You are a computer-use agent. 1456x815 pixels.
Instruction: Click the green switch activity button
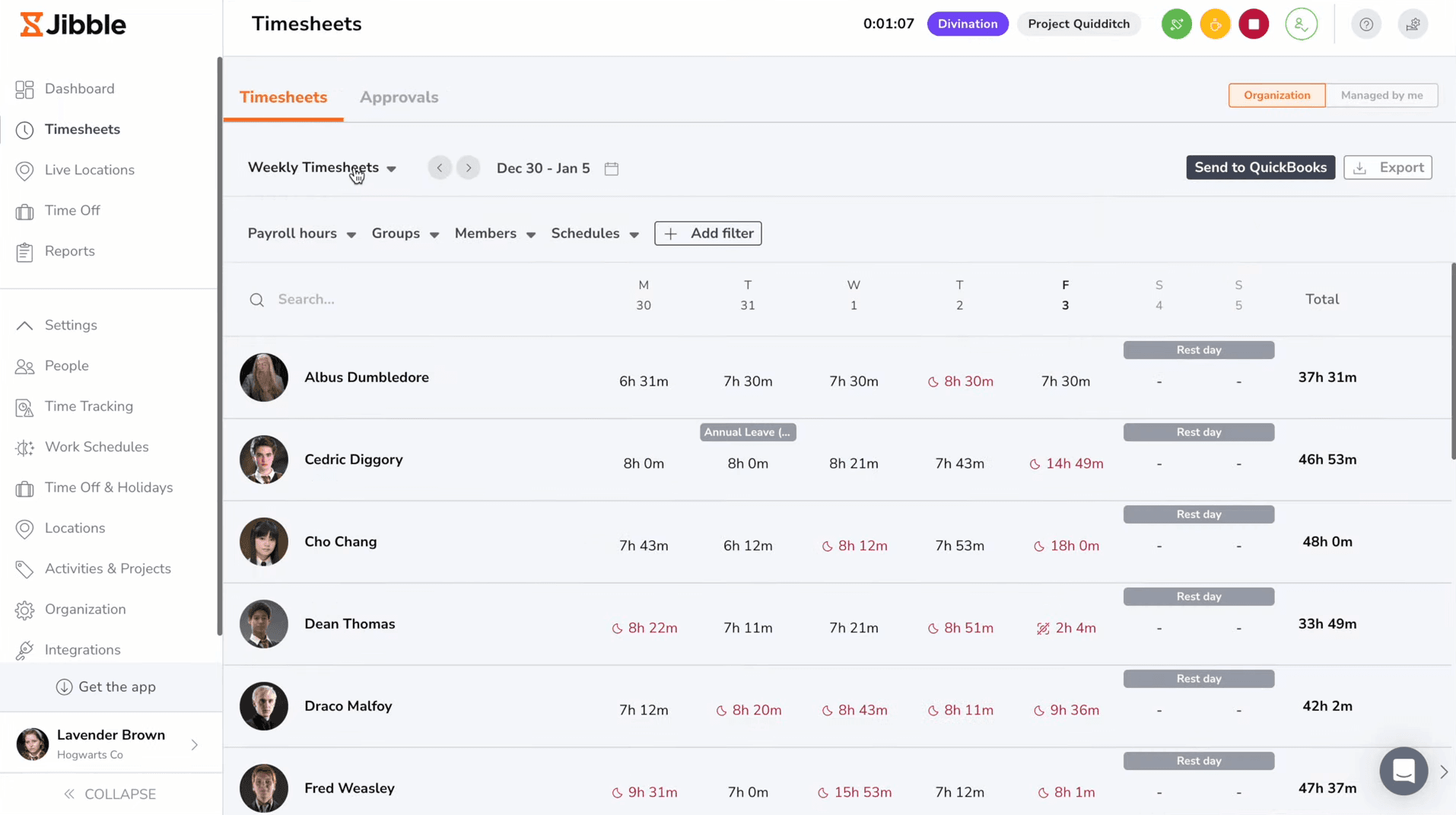pos(1176,24)
